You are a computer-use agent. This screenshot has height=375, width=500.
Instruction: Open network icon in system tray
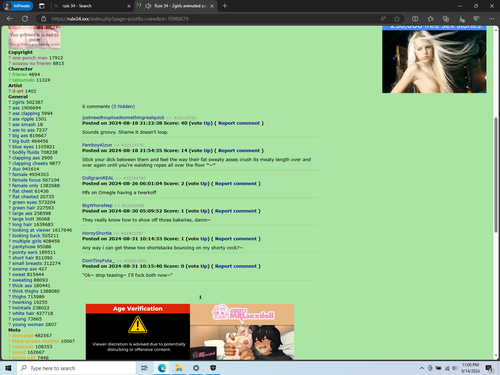point(447,368)
